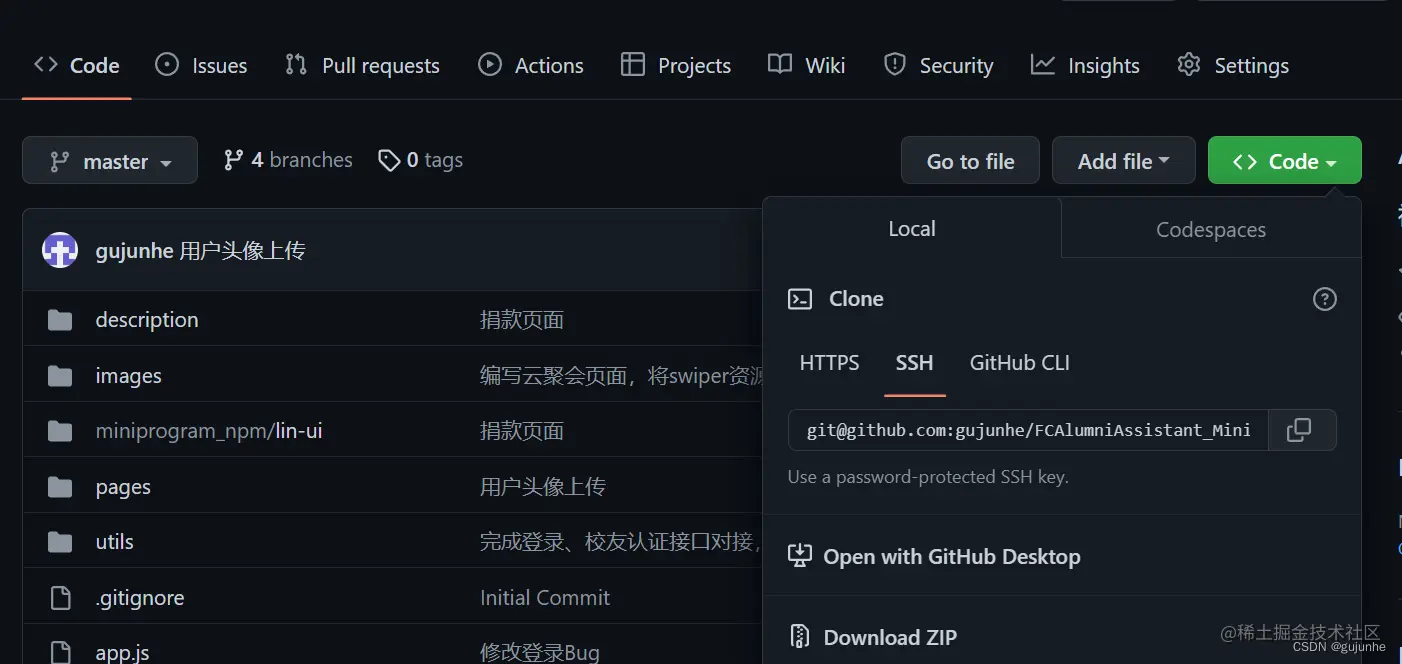Select the HTTPS clone option
The width and height of the screenshot is (1402, 664).
coord(829,363)
